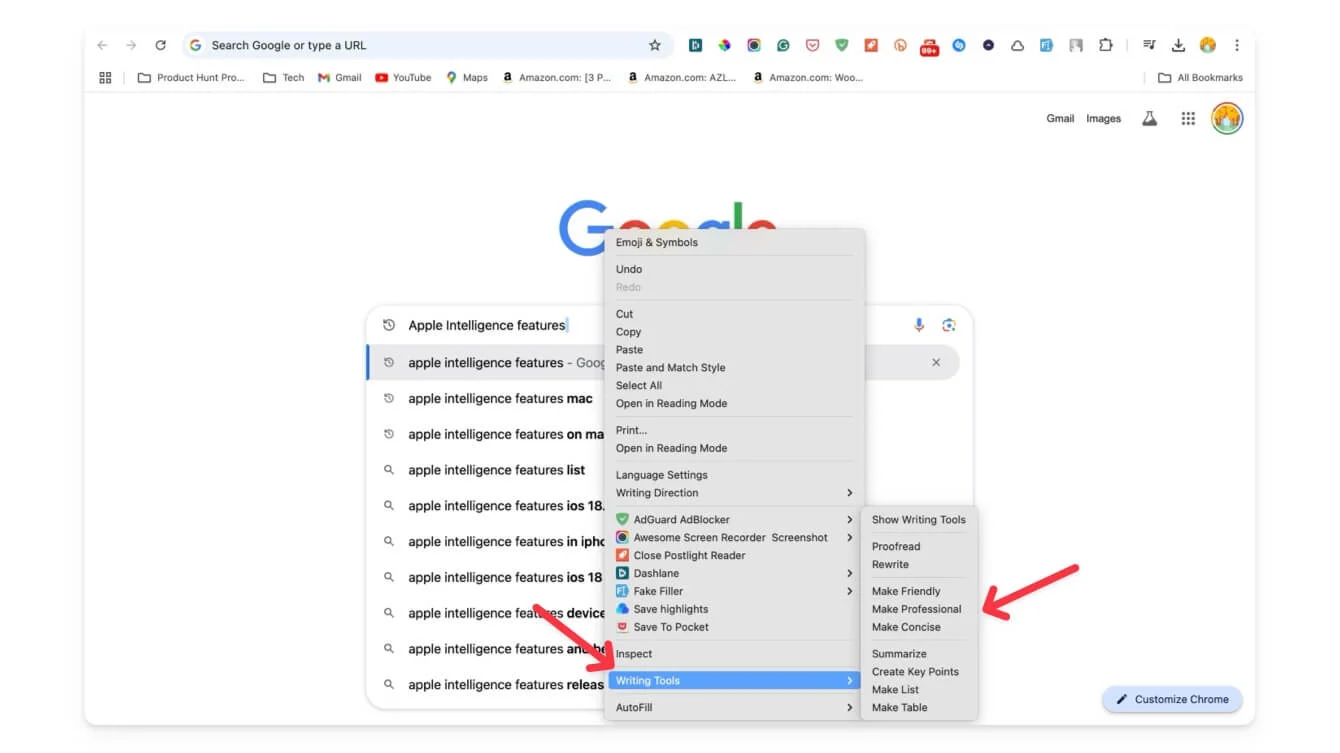Open the Extensions puzzle piece menu
The height and width of the screenshot is (753, 1340).
click(1105, 45)
